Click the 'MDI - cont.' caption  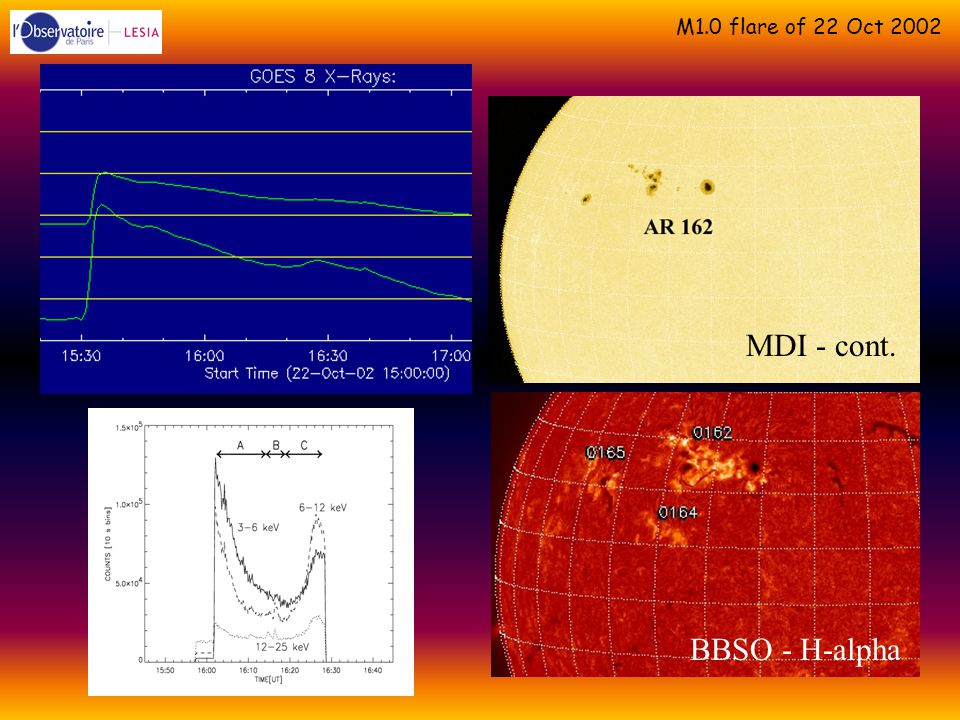tap(821, 346)
